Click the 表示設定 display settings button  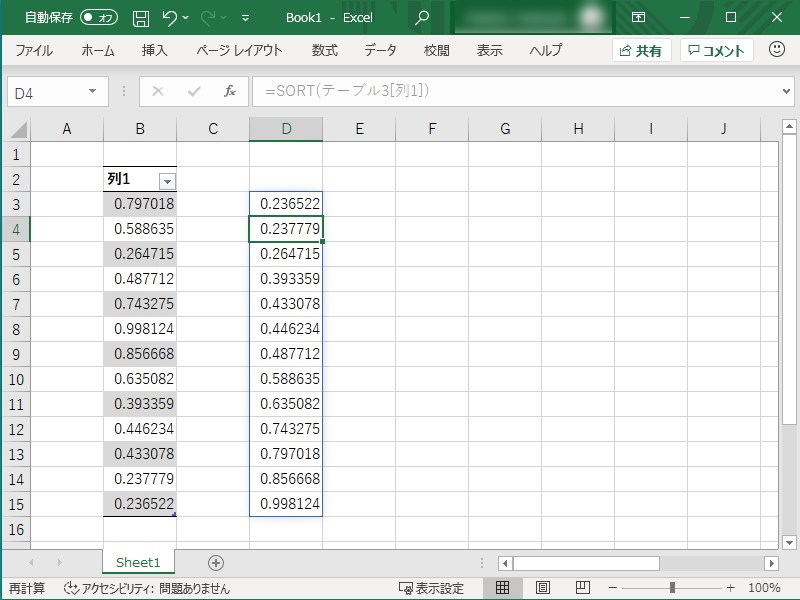432,588
